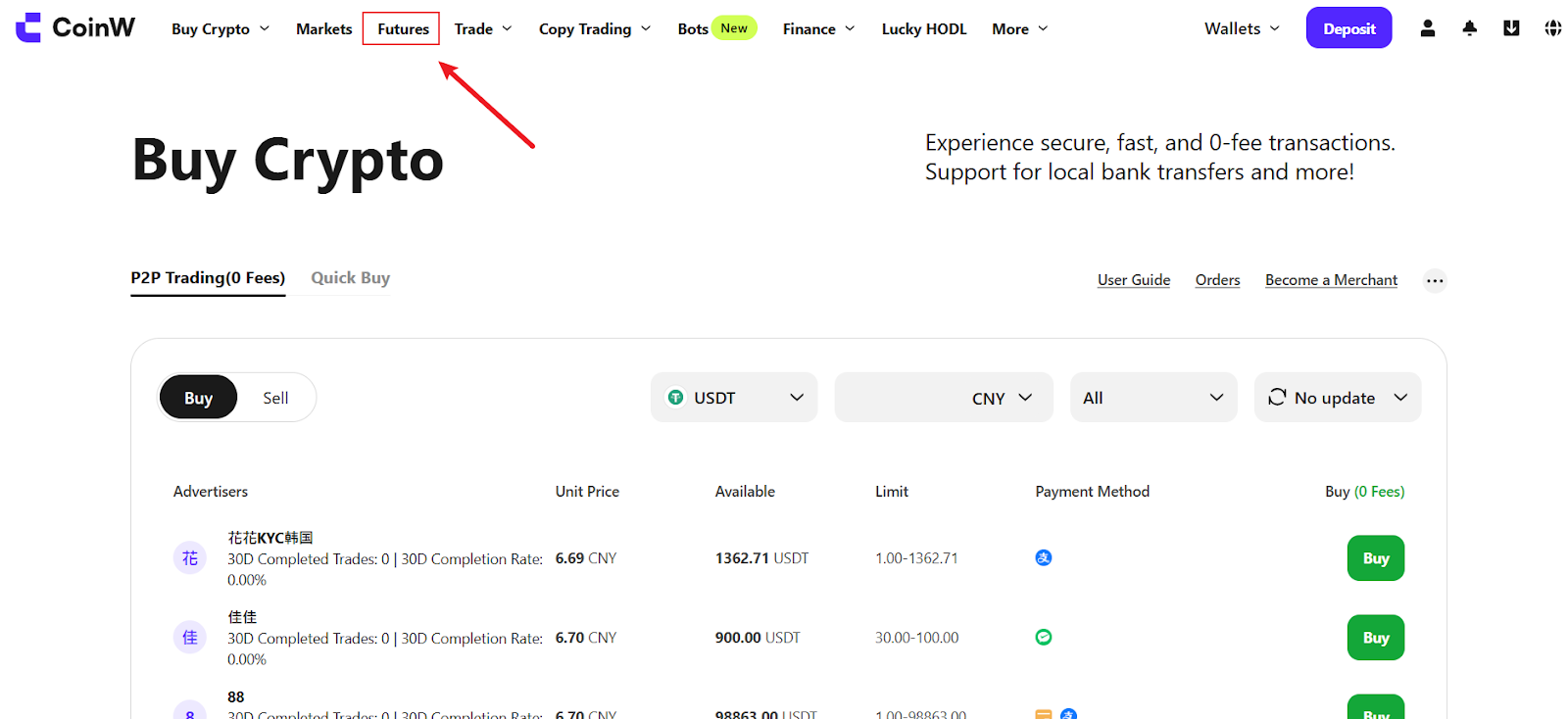This screenshot has height=719, width=1568.
Task: Open the Orders link
Action: click(1218, 280)
